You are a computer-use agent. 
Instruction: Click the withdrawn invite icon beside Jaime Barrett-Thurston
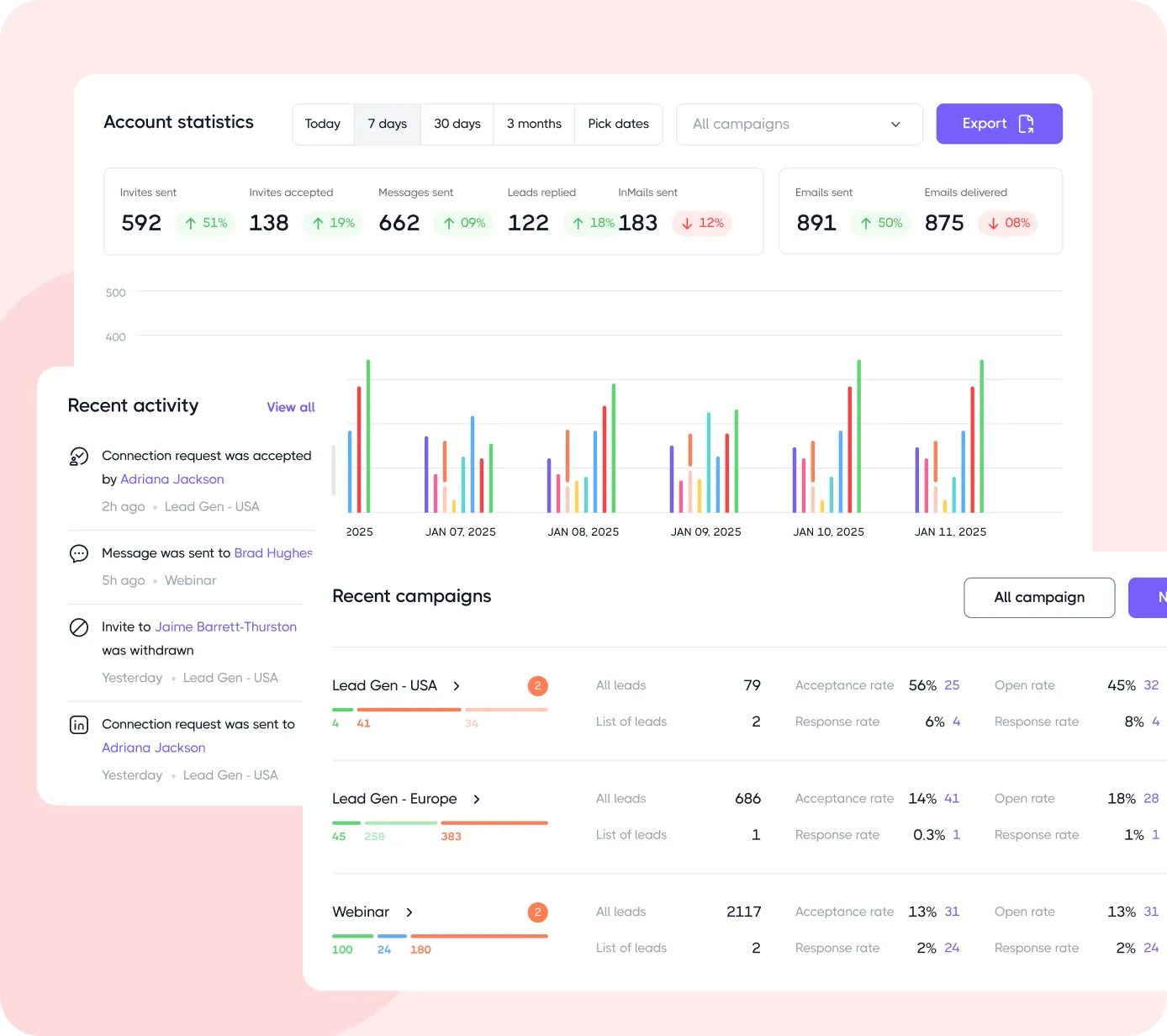79,627
